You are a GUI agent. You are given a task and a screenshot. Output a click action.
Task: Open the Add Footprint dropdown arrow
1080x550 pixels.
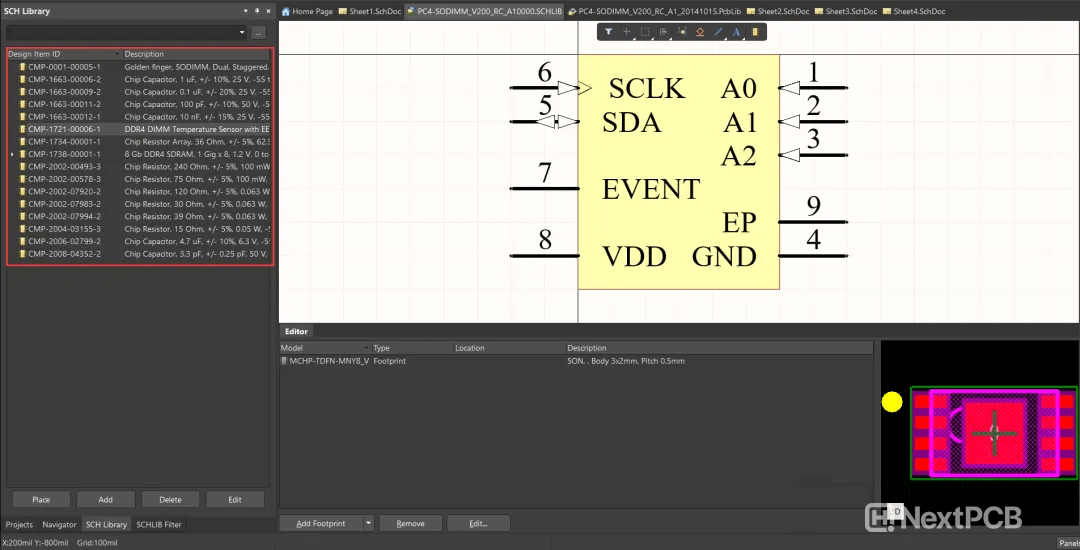[368, 523]
